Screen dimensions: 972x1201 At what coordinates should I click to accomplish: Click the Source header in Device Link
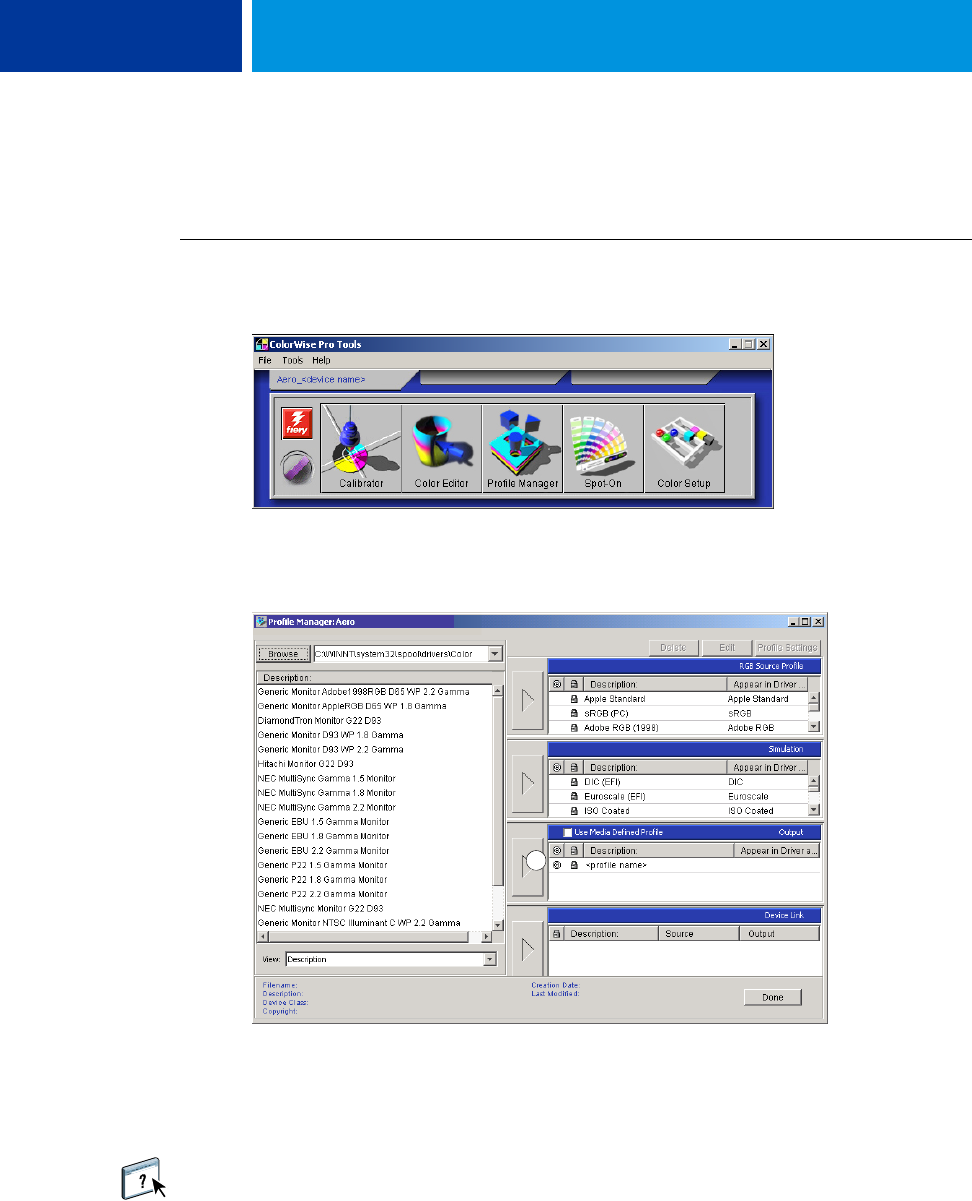point(698,933)
